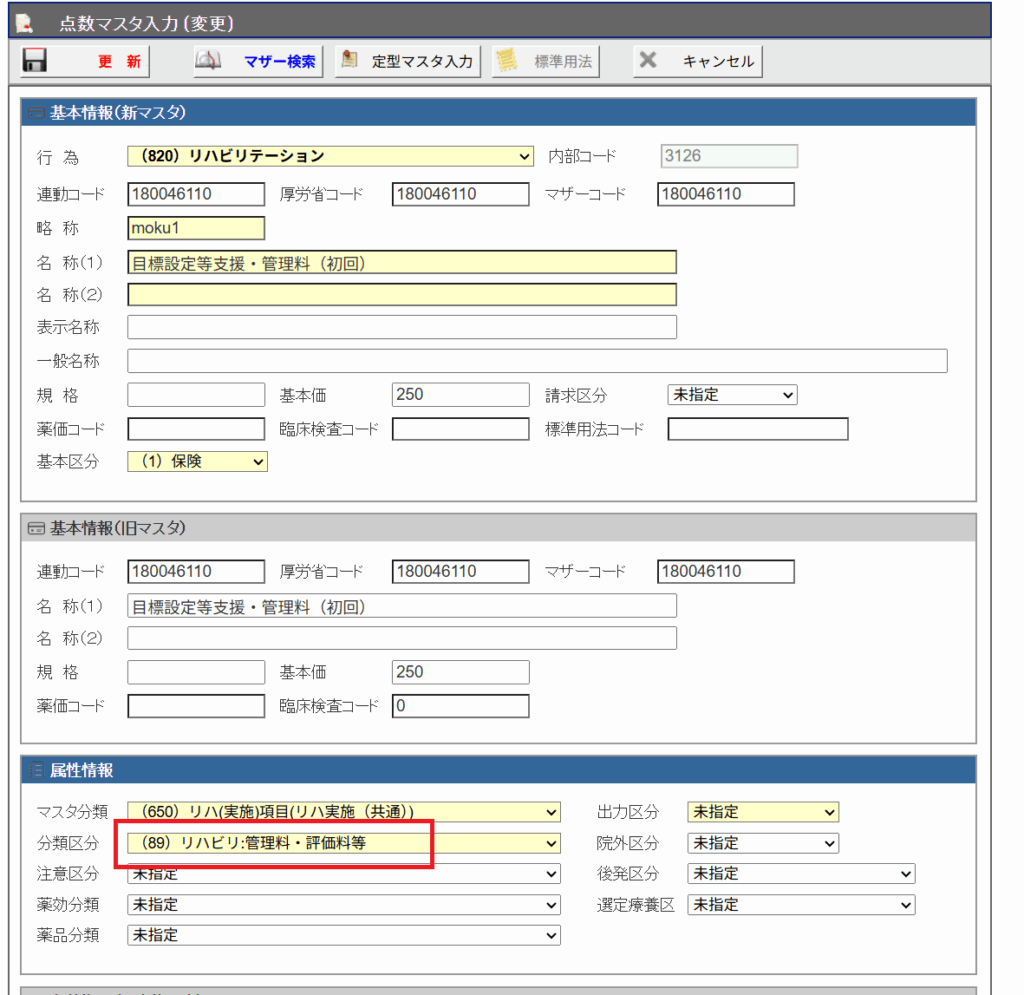Screen dimensions: 1024x995
Task: Click the 表示名称 field
Action: coord(402,327)
